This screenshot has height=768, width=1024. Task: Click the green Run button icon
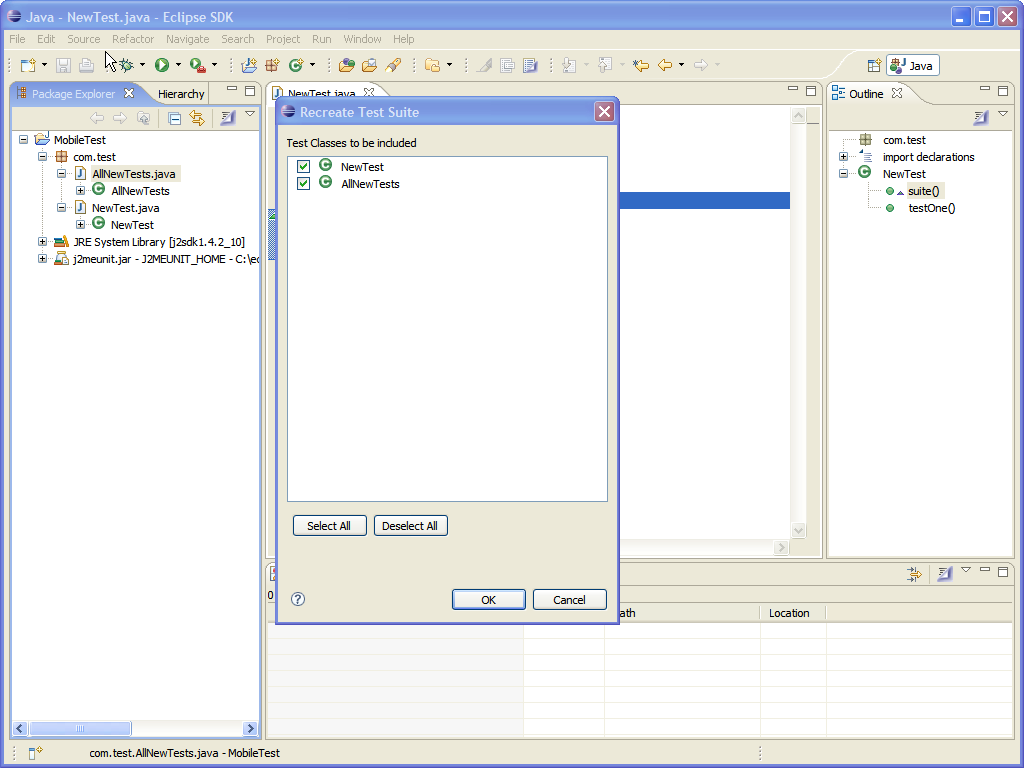161,65
